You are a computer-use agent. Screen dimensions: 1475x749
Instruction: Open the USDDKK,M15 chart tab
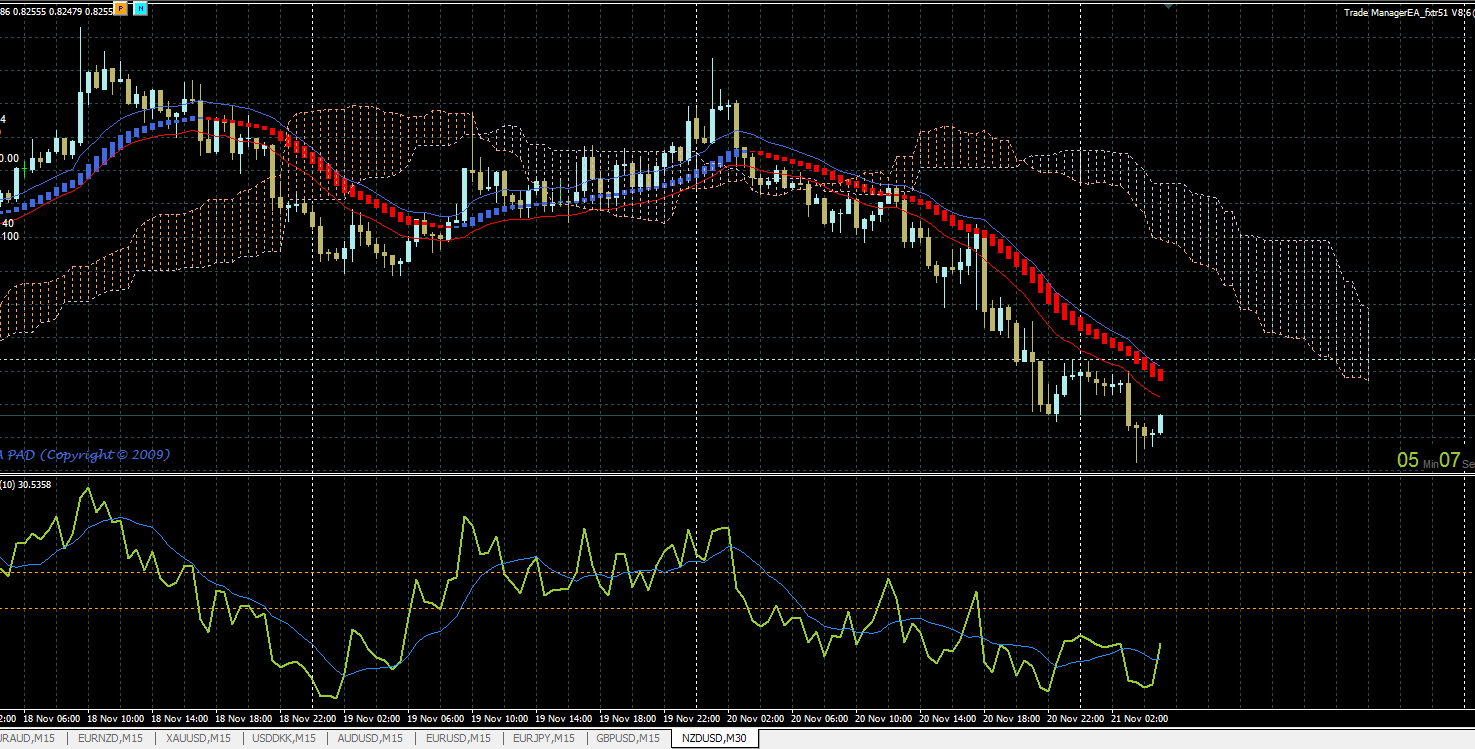coord(284,739)
